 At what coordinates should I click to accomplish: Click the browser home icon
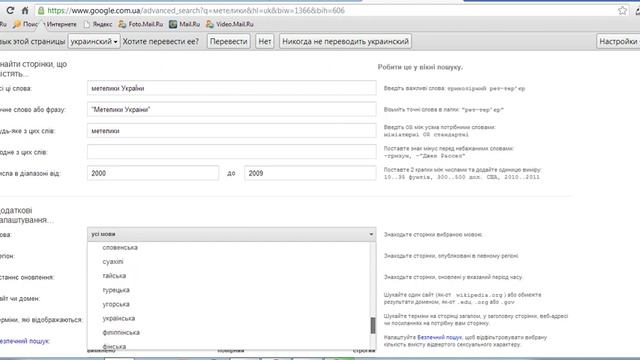coord(25,10)
